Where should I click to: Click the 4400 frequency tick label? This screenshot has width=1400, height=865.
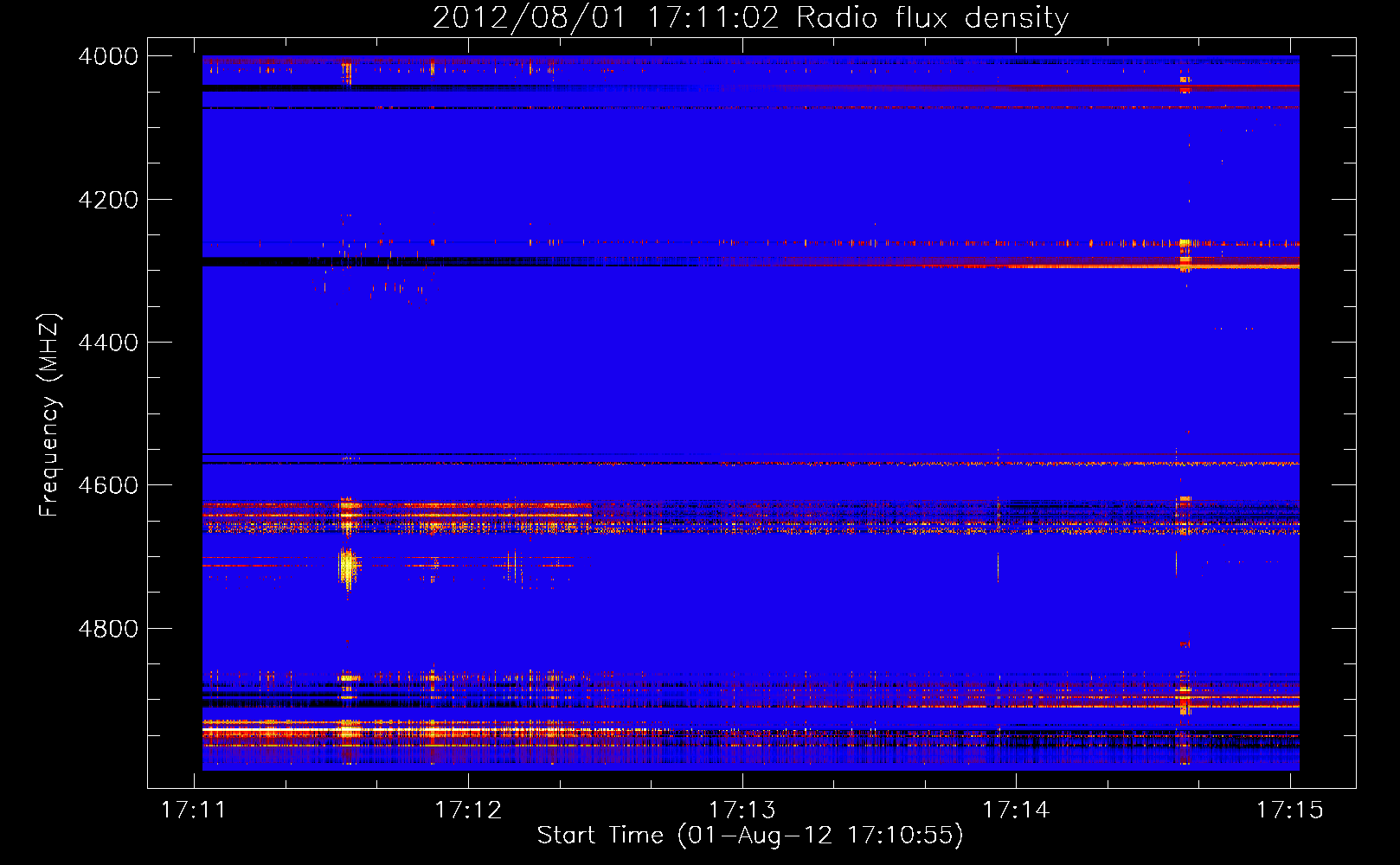(108, 343)
